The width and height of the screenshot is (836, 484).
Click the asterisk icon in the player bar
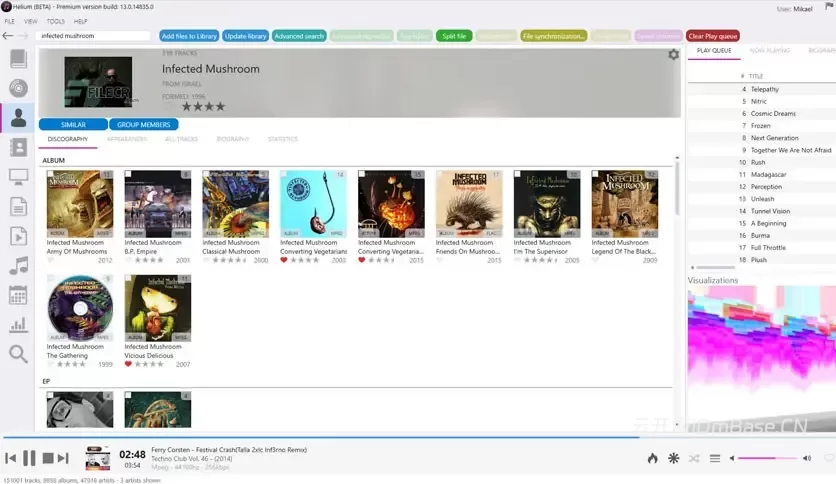[673, 458]
